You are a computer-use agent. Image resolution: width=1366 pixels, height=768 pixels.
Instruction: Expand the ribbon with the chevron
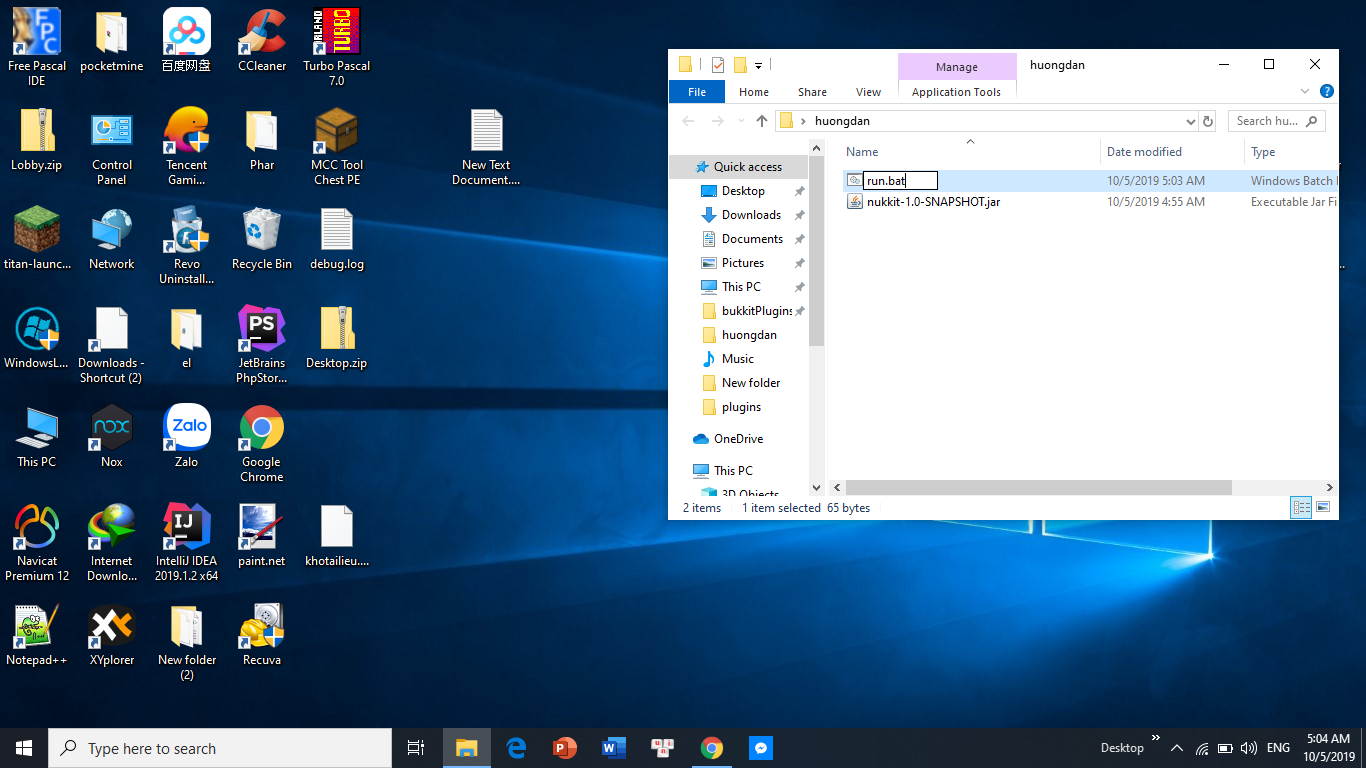[x=1305, y=91]
